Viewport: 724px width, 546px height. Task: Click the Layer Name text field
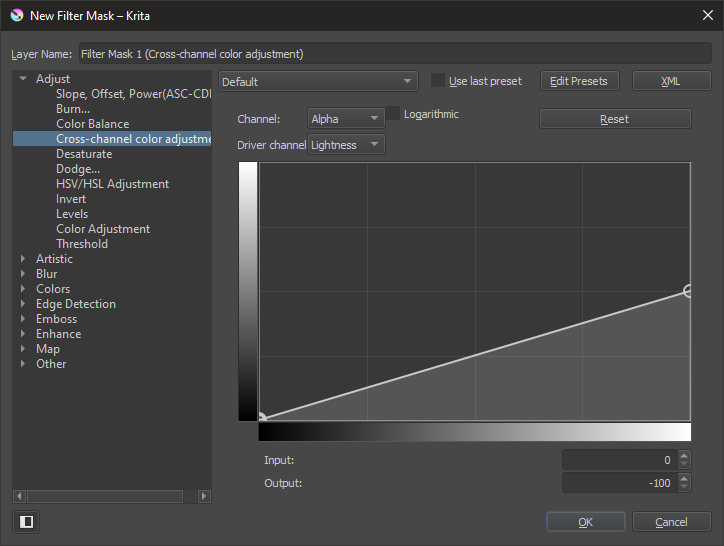pyautogui.click(x=395, y=54)
